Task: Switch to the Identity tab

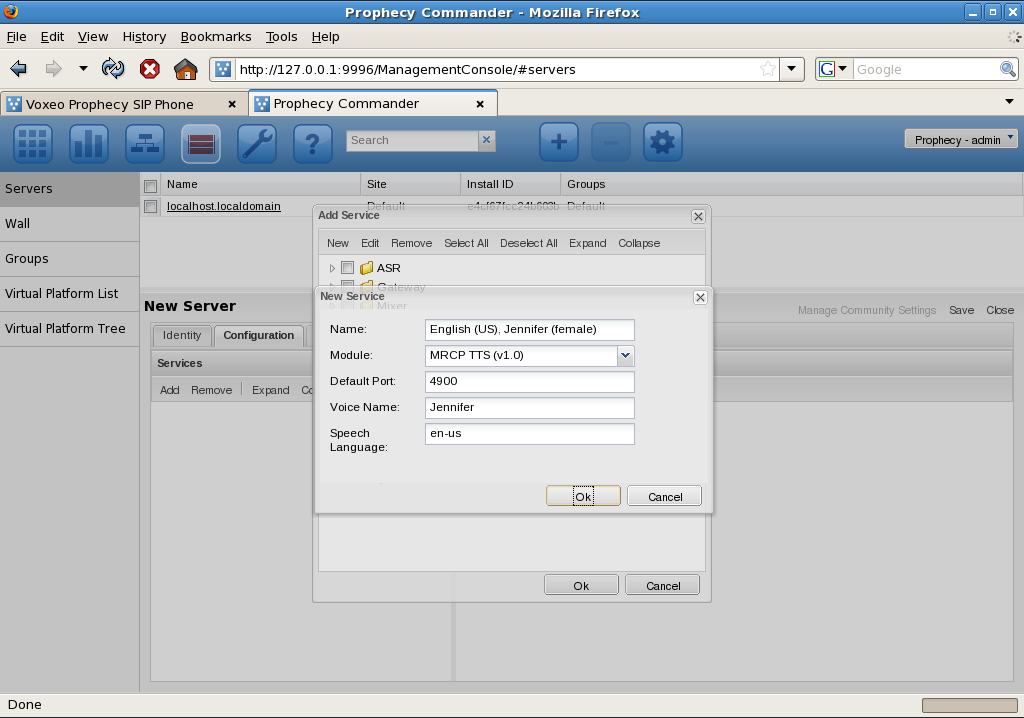Action: point(182,335)
